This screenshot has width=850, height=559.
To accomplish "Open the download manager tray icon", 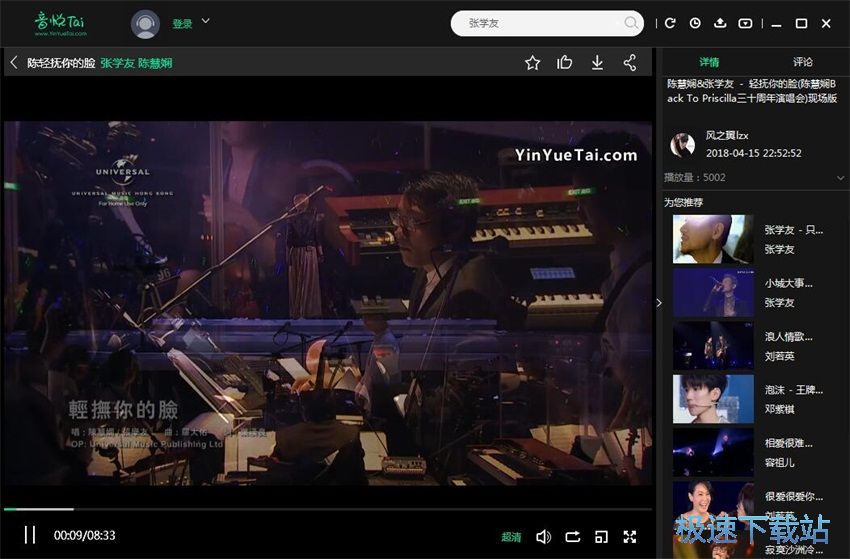I will coord(720,23).
